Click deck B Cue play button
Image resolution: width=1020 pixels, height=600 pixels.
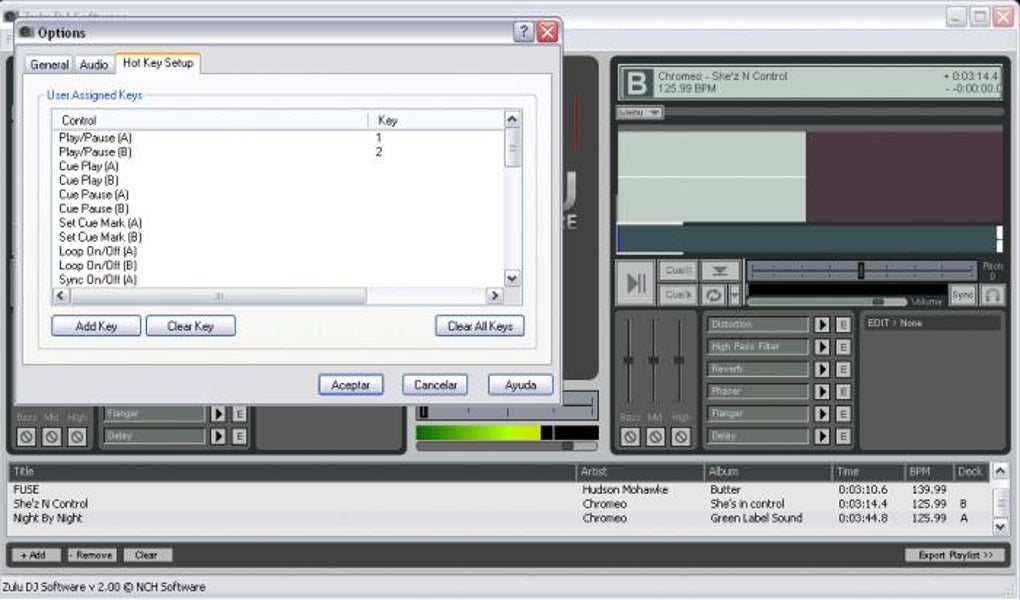(677, 295)
